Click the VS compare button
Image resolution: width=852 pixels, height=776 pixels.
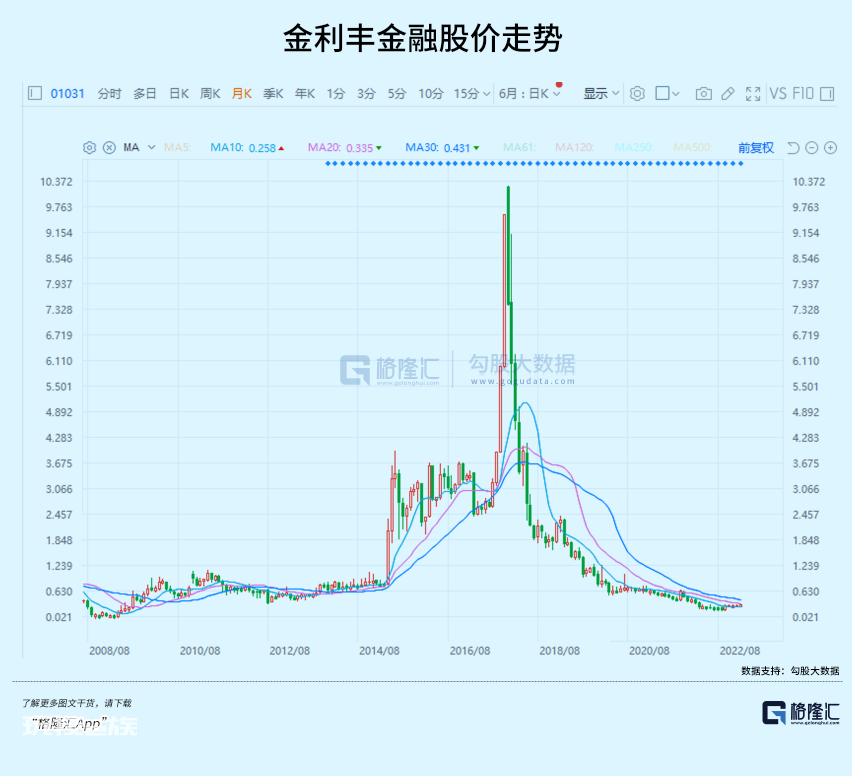coord(778,93)
